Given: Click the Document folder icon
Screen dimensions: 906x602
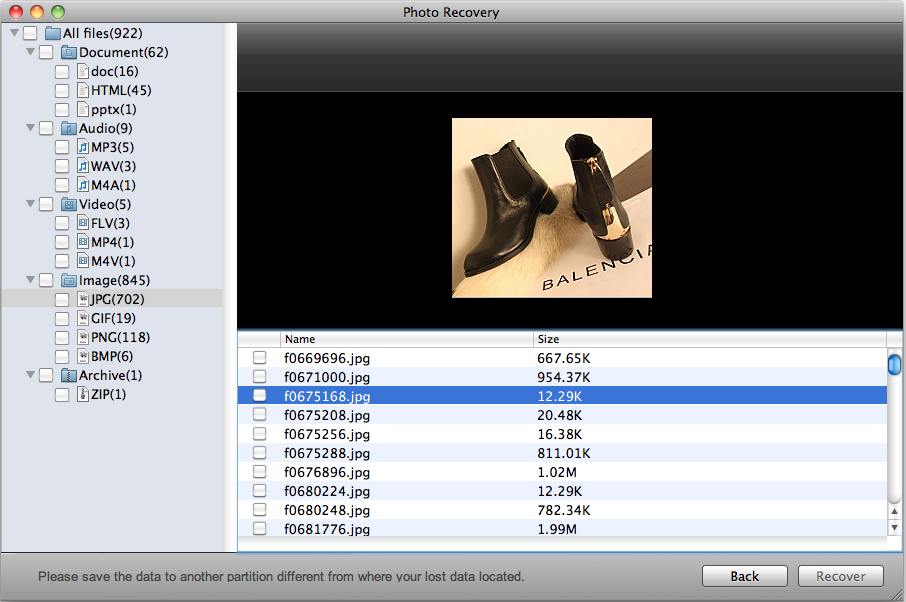Looking at the screenshot, I should pyautogui.click(x=69, y=53).
